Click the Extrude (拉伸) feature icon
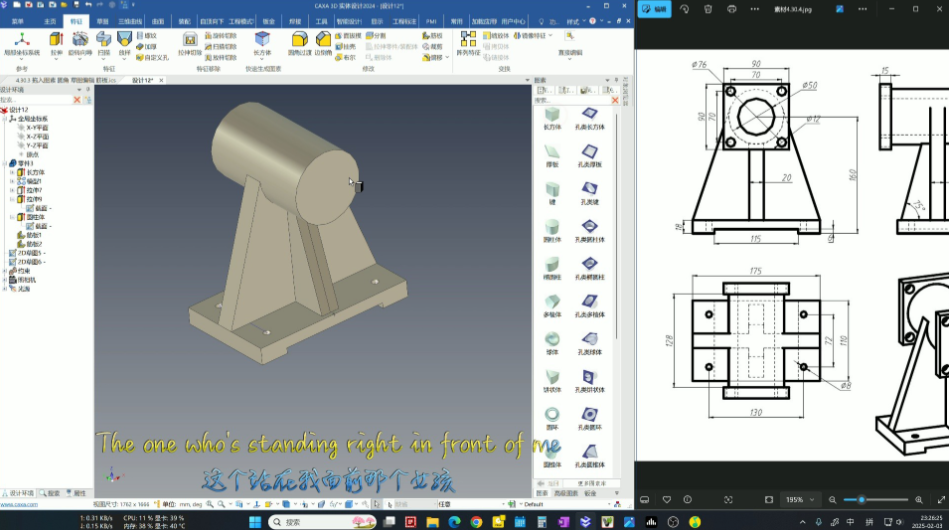 coord(56,40)
